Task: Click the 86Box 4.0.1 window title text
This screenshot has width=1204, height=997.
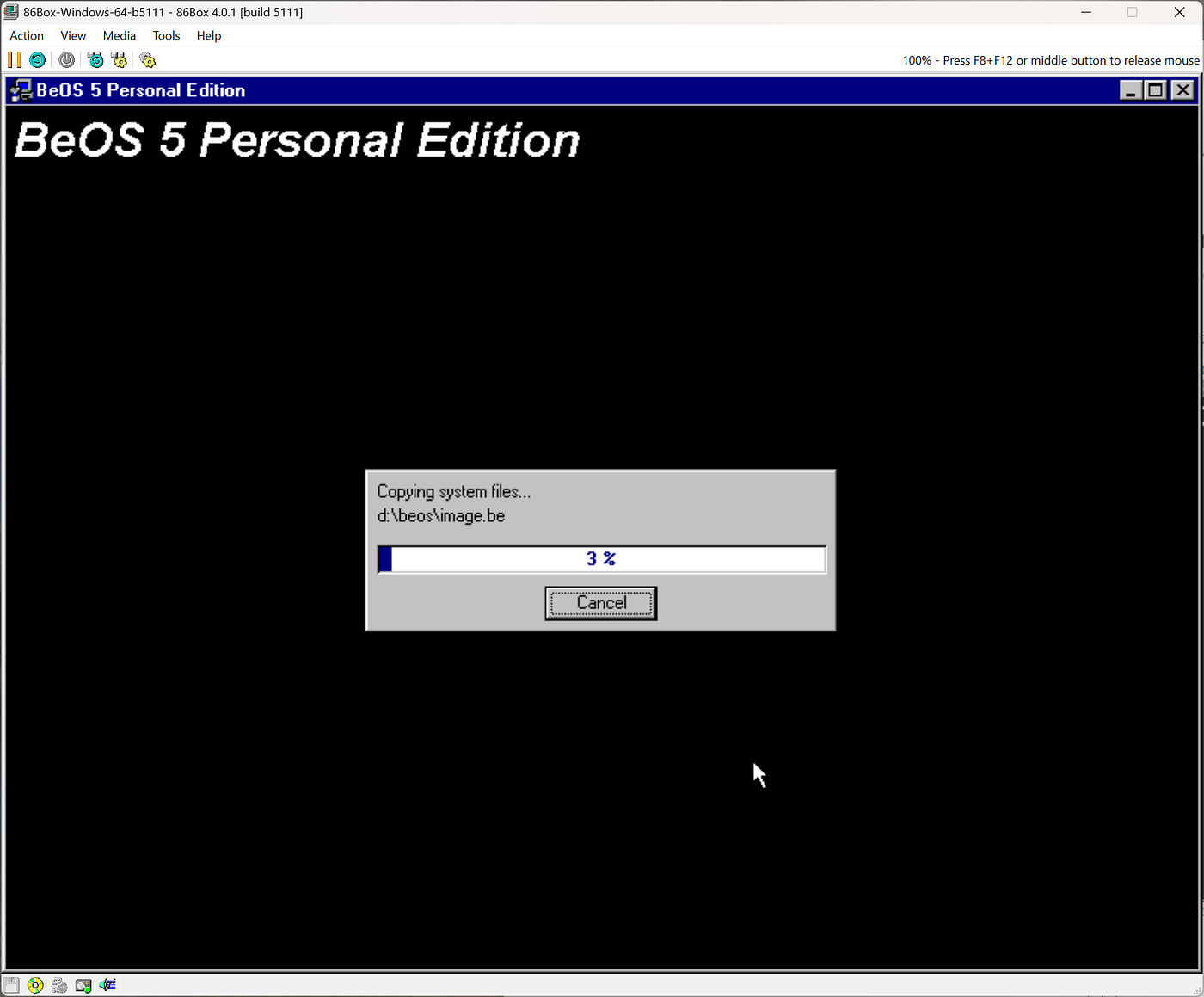Action: tap(163, 12)
